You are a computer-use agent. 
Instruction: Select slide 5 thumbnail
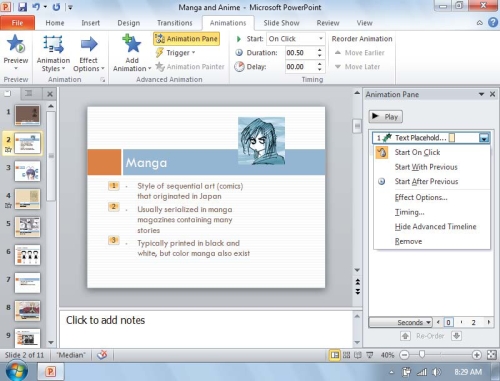click(x=27, y=227)
